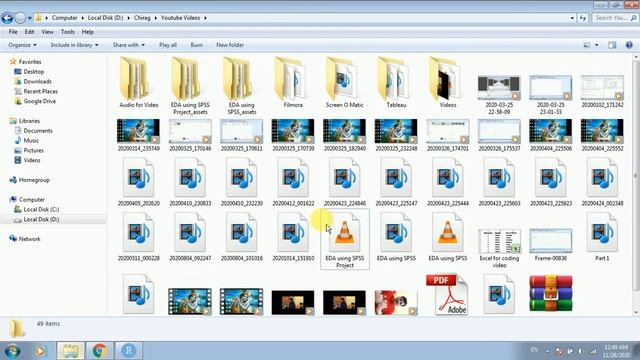
Task: Open the R app from the taskbar
Action: pyautogui.click(x=128, y=351)
